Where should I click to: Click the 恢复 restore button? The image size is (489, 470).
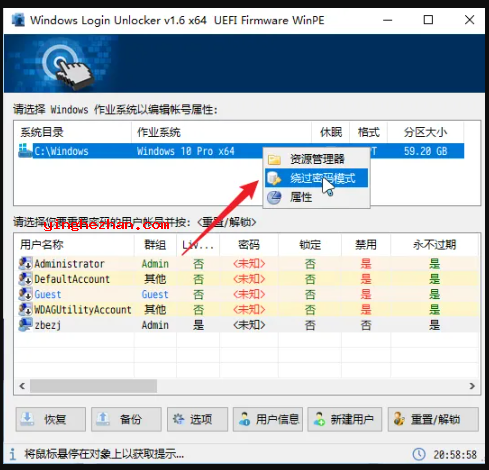coord(51,419)
